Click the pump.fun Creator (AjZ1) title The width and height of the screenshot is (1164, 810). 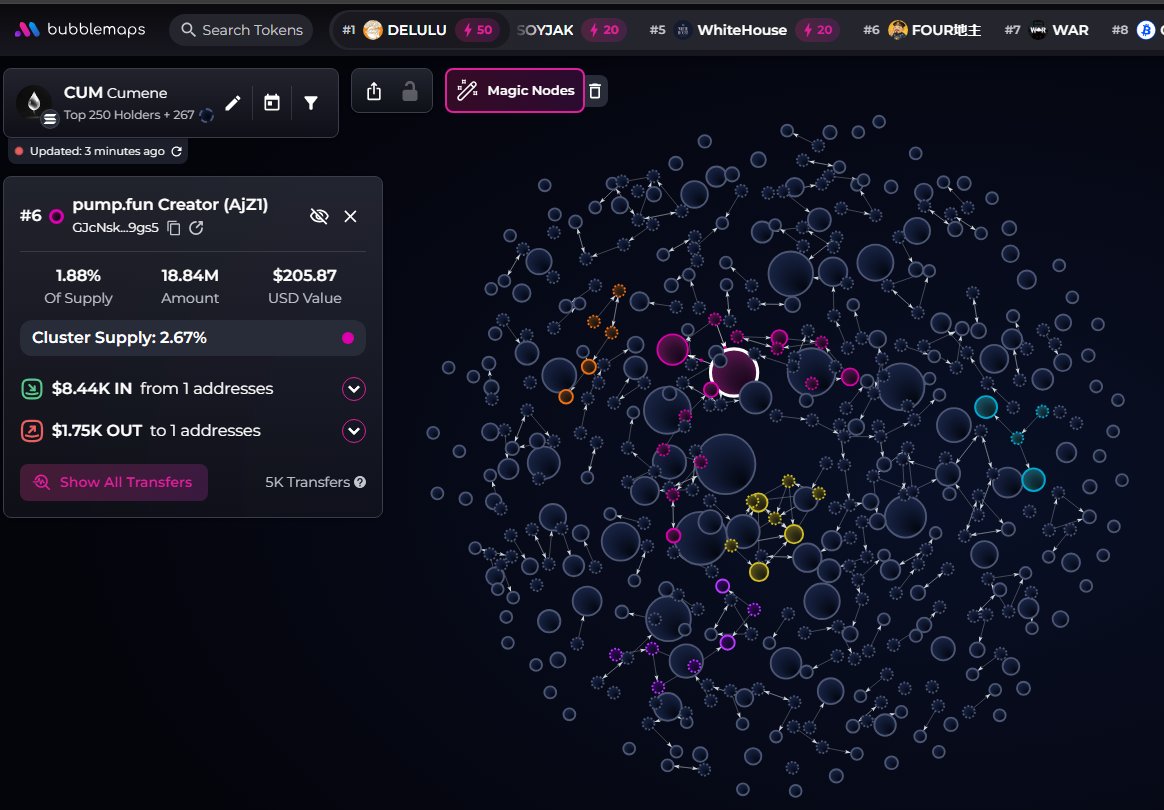170,204
